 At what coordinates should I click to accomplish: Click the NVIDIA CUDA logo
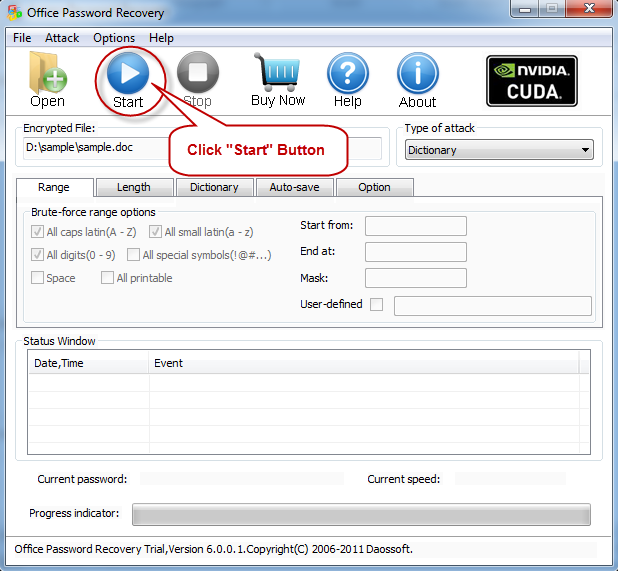point(532,81)
